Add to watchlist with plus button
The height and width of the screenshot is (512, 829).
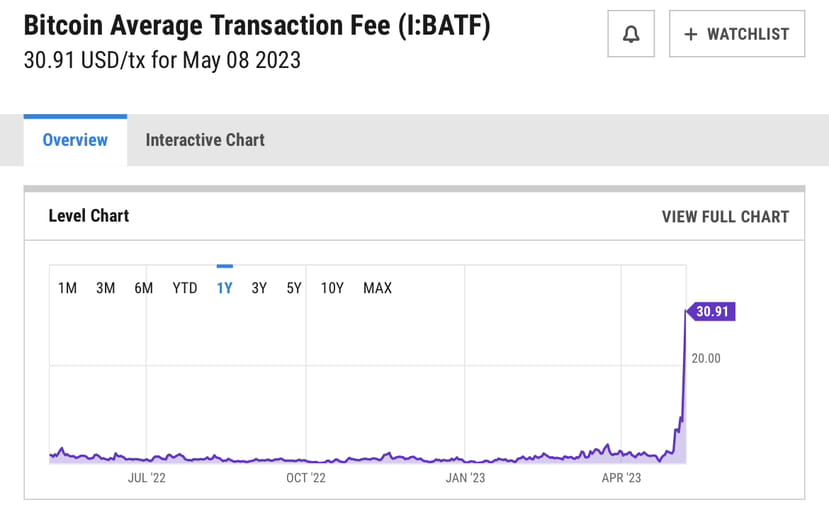tap(736, 34)
